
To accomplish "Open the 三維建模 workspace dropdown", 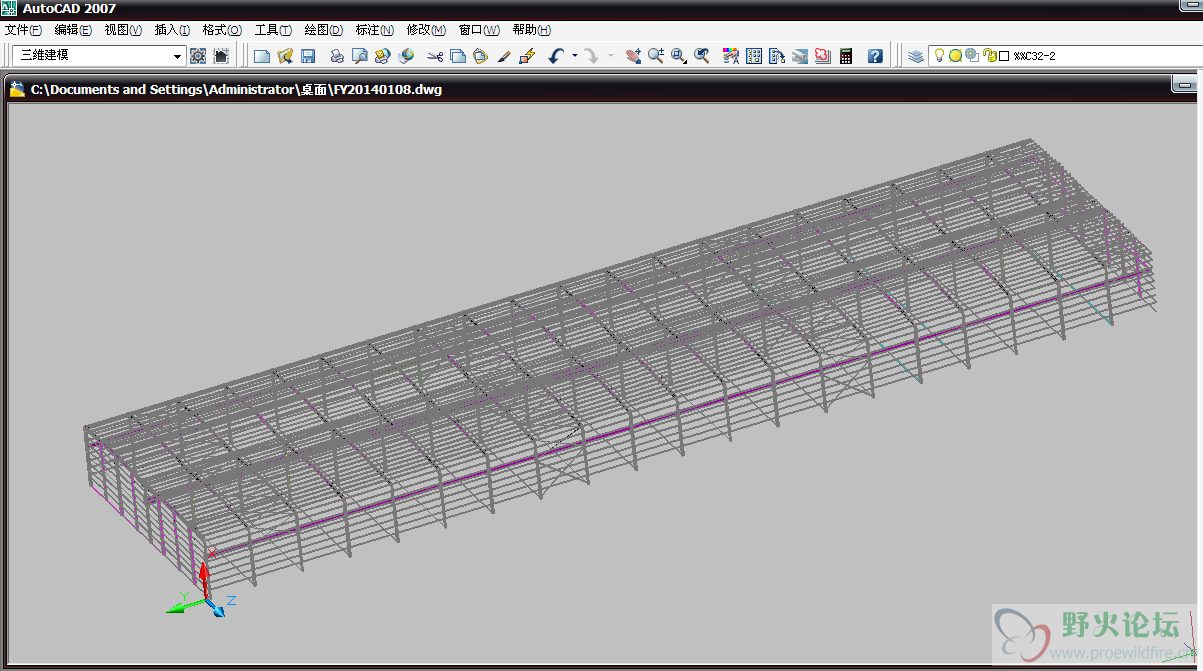I will coord(99,56).
